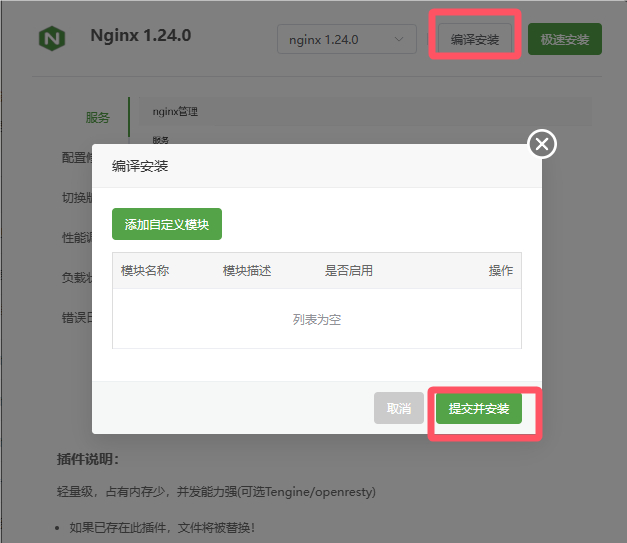Click the 极速安装 green button
This screenshot has height=543, width=627.
coord(565,39)
